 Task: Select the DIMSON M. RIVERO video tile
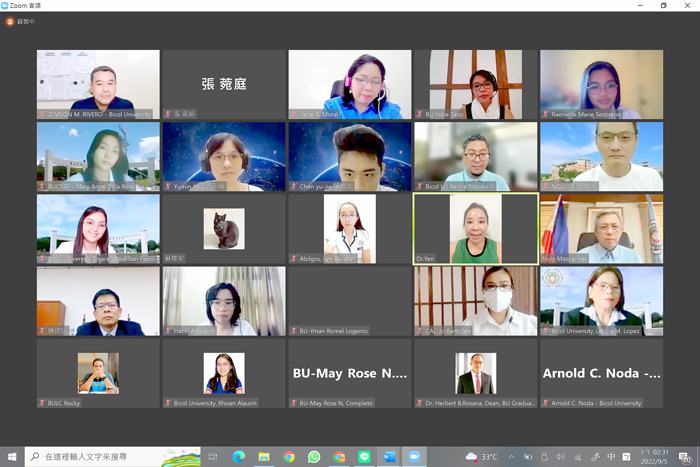[x=98, y=84]
